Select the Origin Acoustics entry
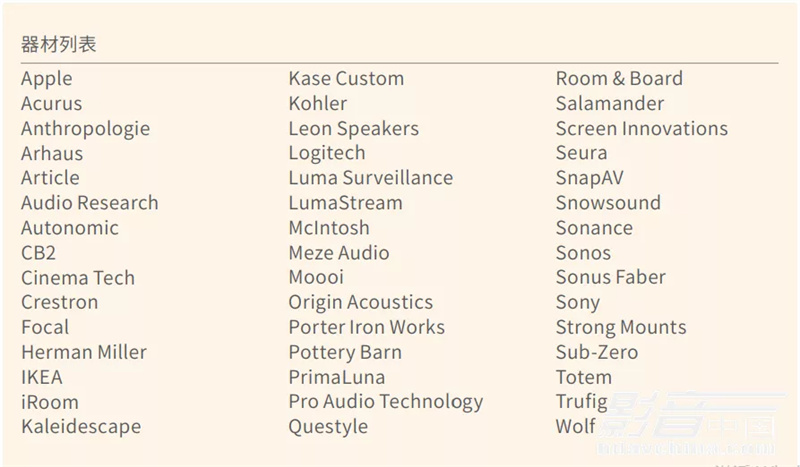Image resolution: width=800 pixels, height=467 pixels. [361, 303]
